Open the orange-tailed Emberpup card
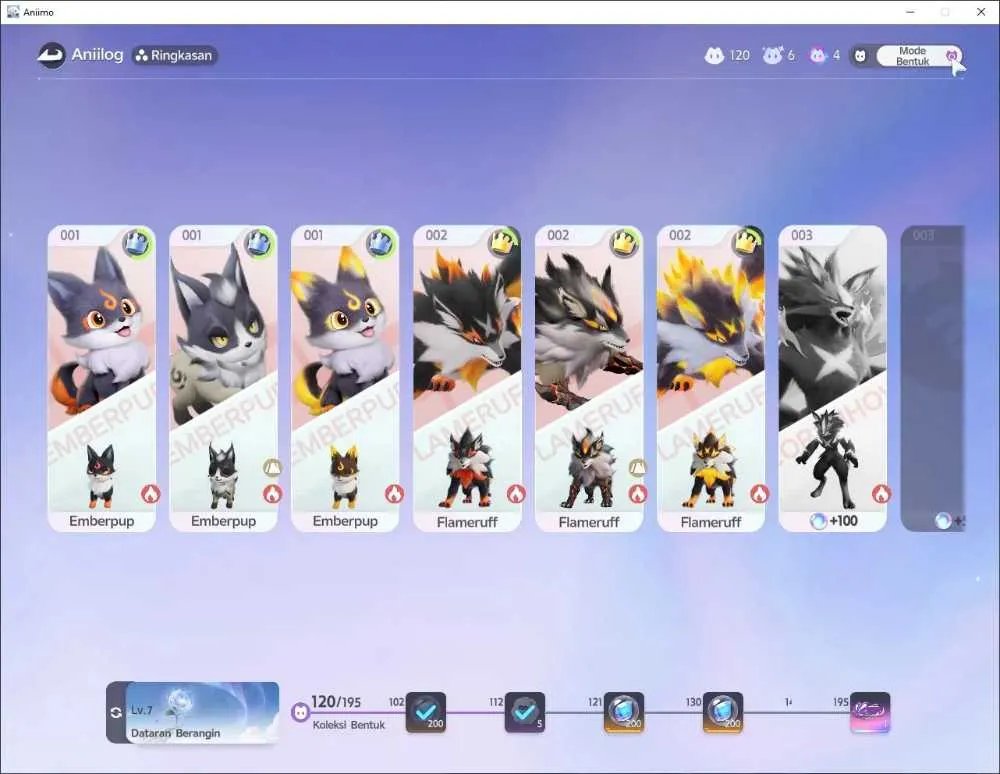1000x774 pixels. (x=101, y=378)
